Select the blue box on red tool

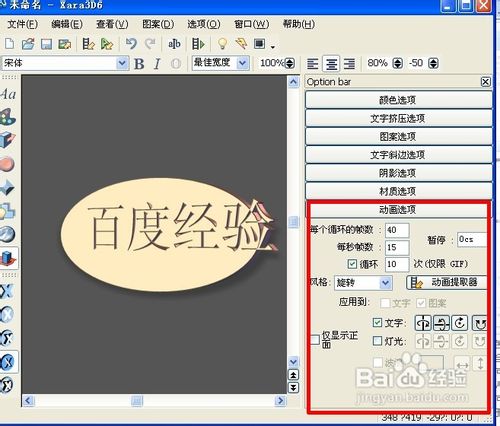(8, 258)
